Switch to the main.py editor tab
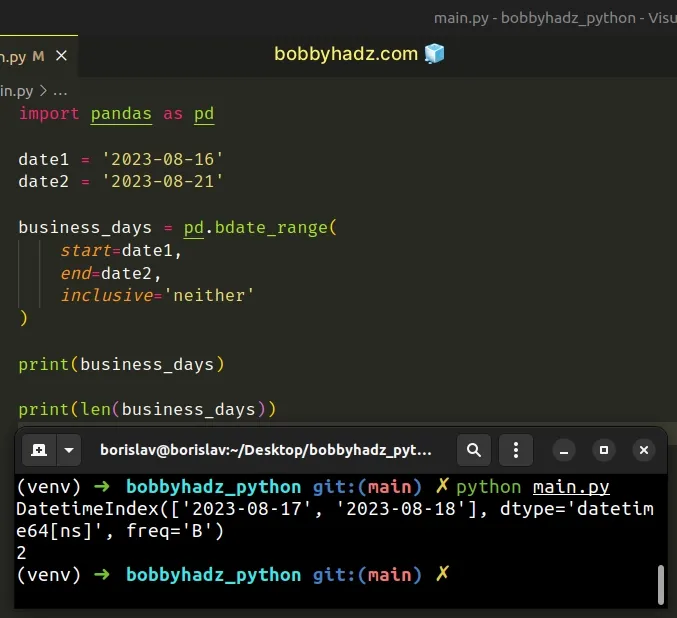This screenshot has width=677, height=618. 12,56
